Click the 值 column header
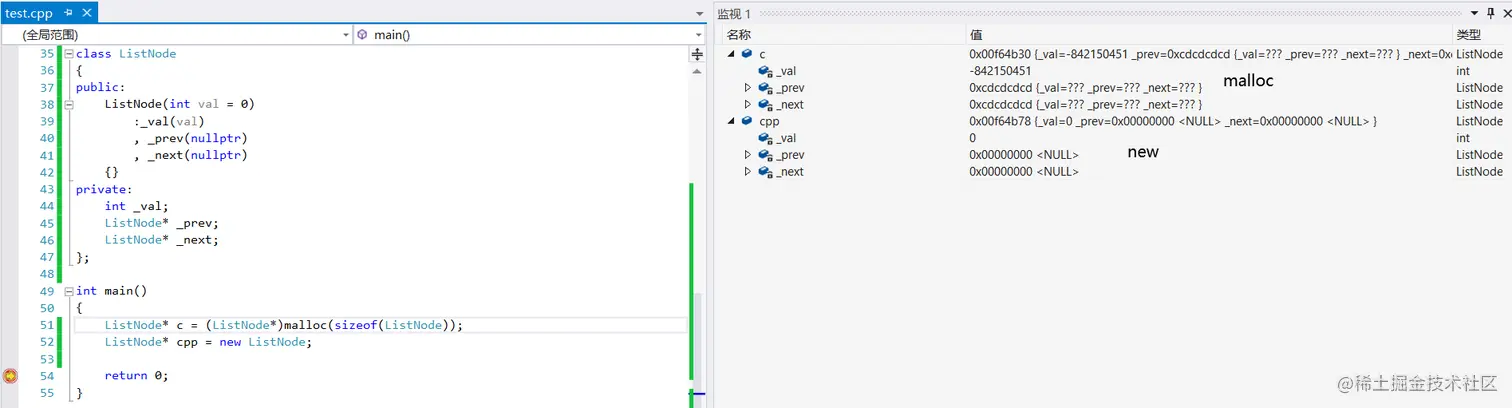1512x408 pixels. (x=976, y=35)
